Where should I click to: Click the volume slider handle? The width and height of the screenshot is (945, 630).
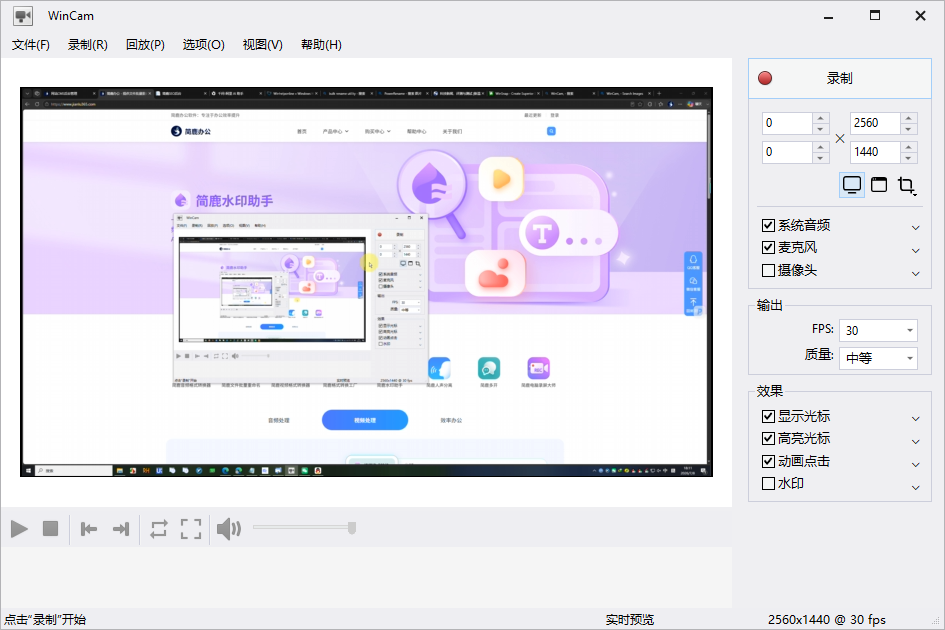352,528
